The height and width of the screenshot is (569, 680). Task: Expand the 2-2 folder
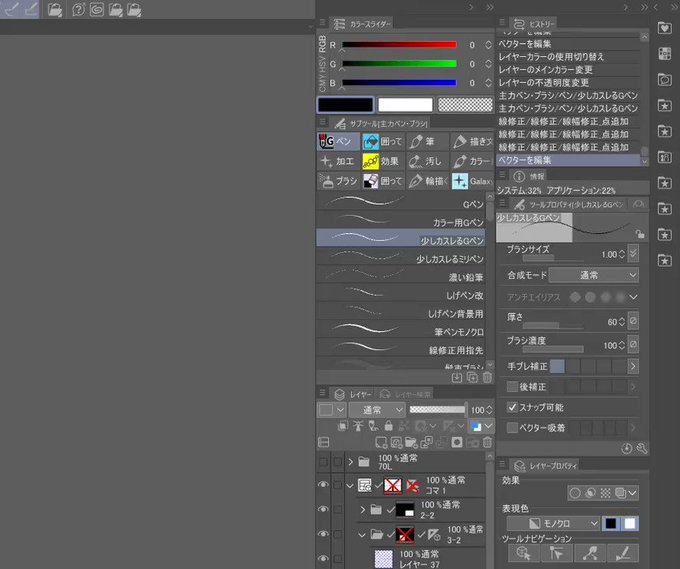(363, 510)
